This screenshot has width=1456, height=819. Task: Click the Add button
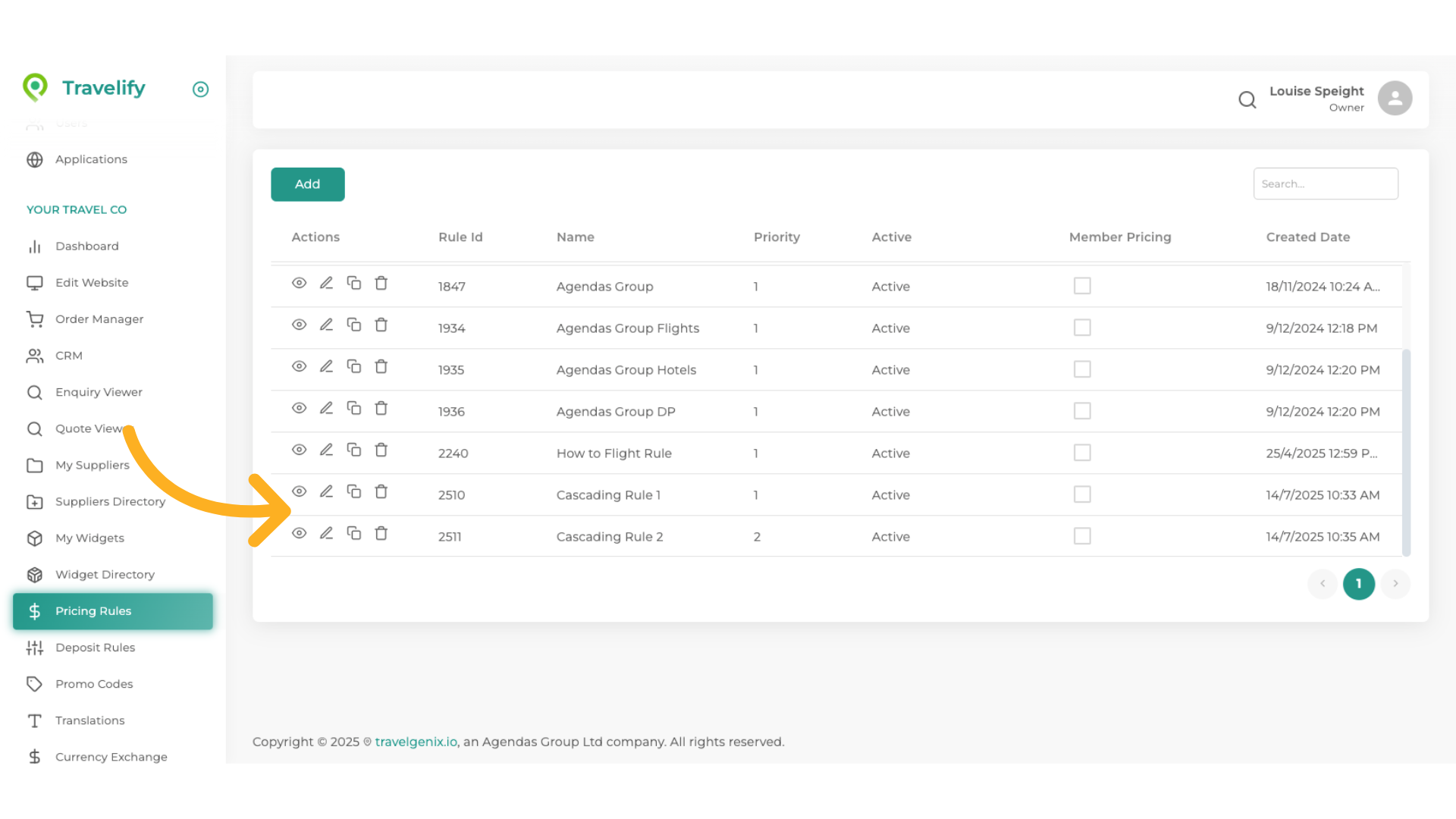(x=307, y=184)
